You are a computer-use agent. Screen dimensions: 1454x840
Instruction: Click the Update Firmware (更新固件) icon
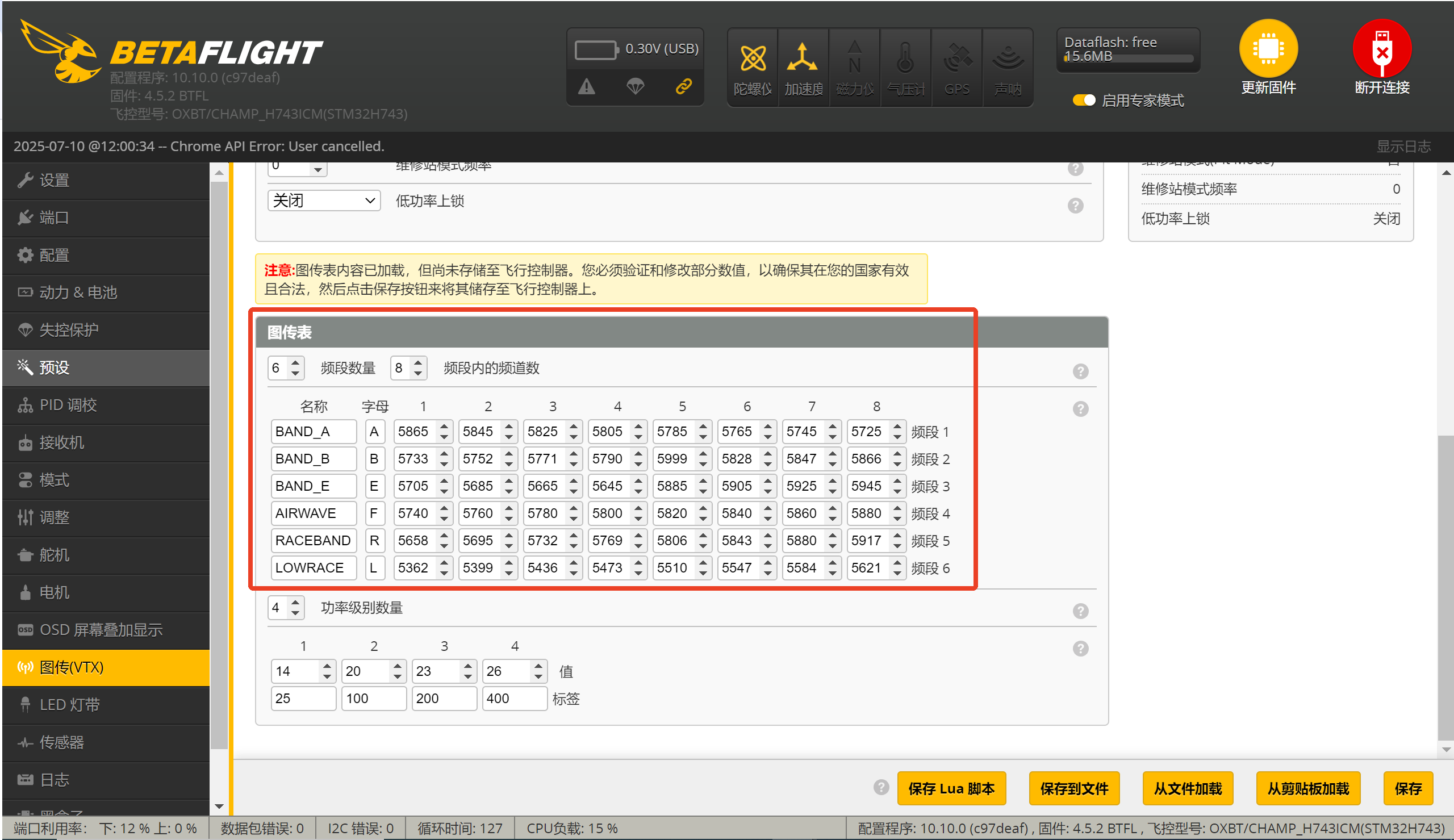click(x=1268, y=49)
